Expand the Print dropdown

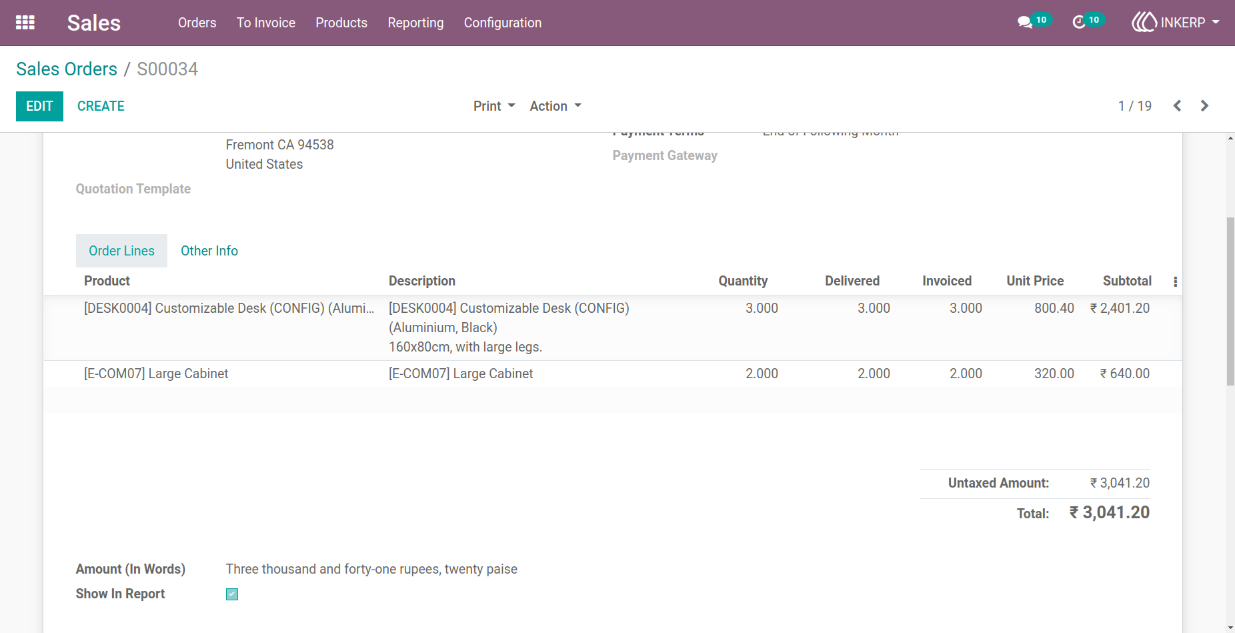click(x=494, y=106)
